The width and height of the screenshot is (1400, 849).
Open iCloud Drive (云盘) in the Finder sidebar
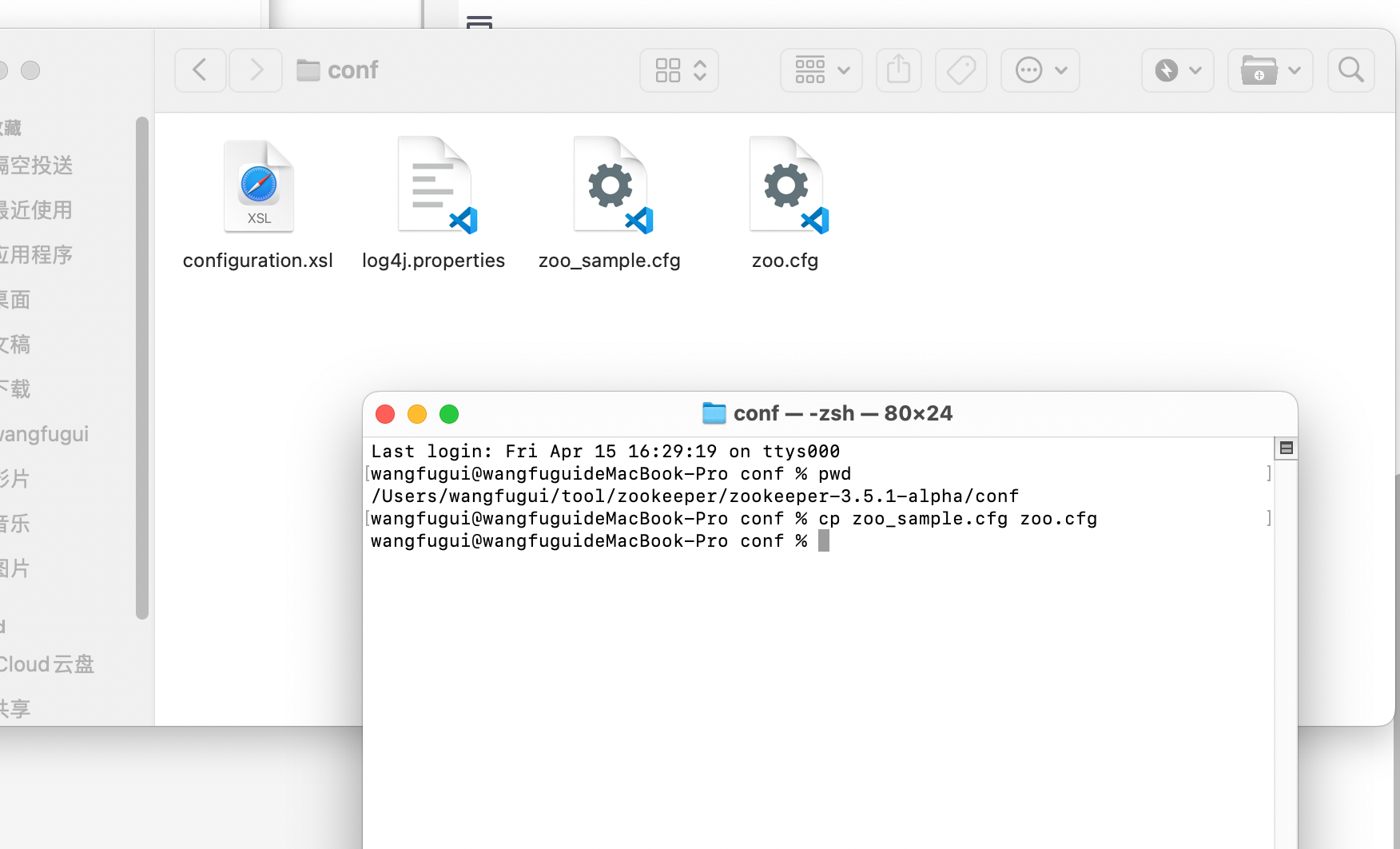click(46, 664)
